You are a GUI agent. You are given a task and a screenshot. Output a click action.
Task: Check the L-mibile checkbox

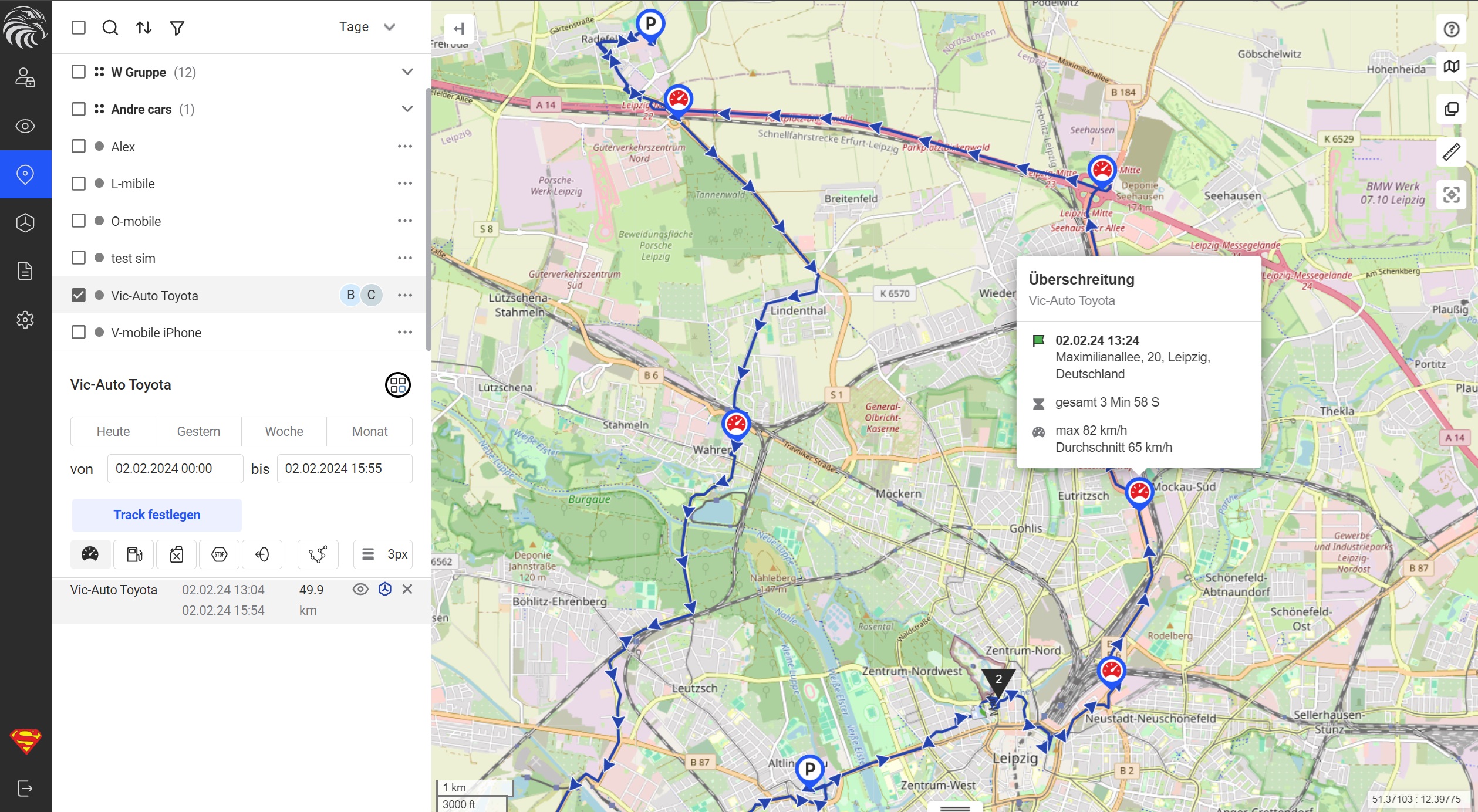click(x=78, y=184)
